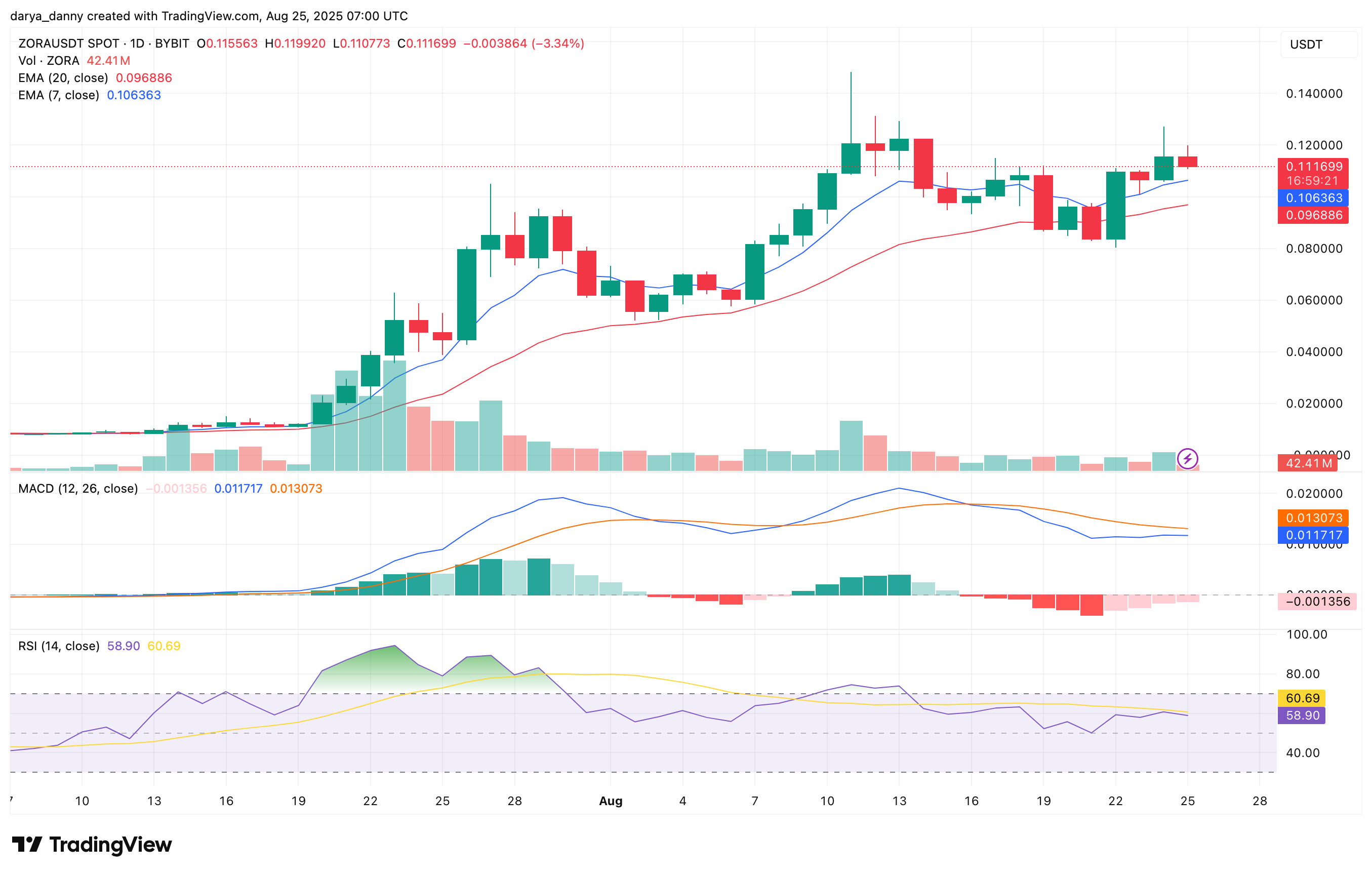Click the red last-price label 0.111699
Screen dimensions: 1372x875
click(x=1313, y=167)
